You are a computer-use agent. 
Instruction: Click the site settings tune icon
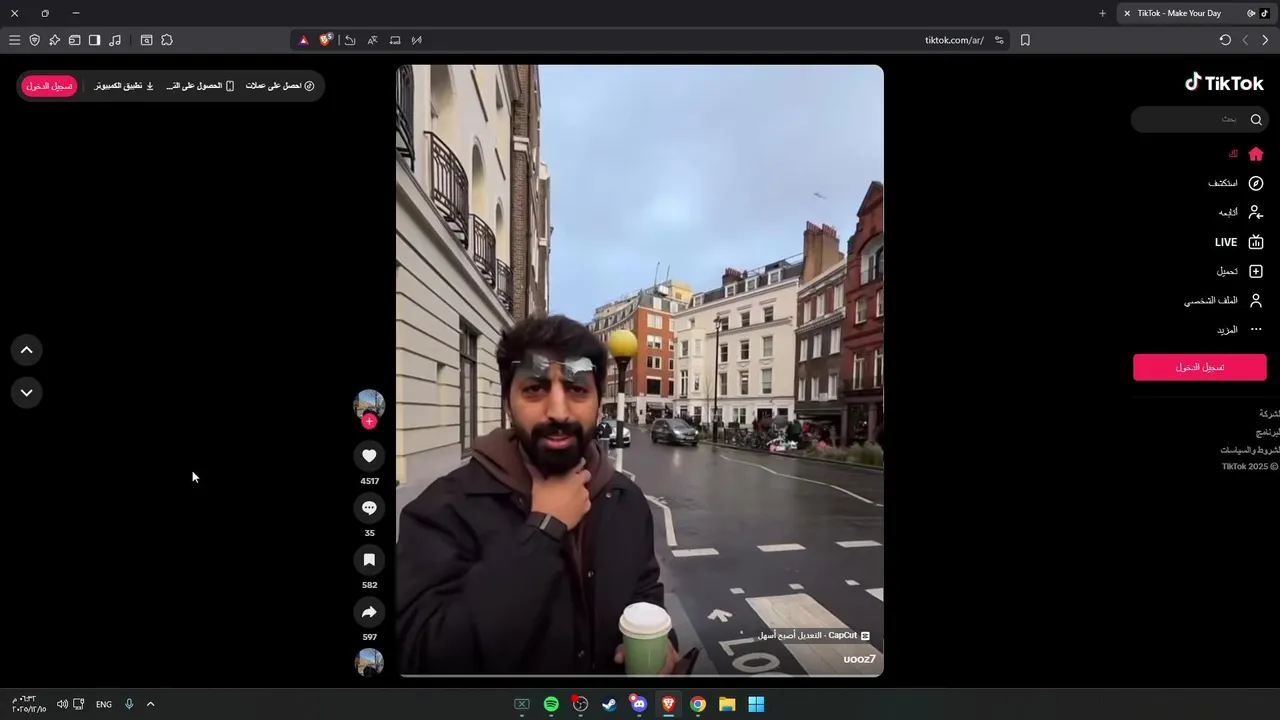coord(999,40)
